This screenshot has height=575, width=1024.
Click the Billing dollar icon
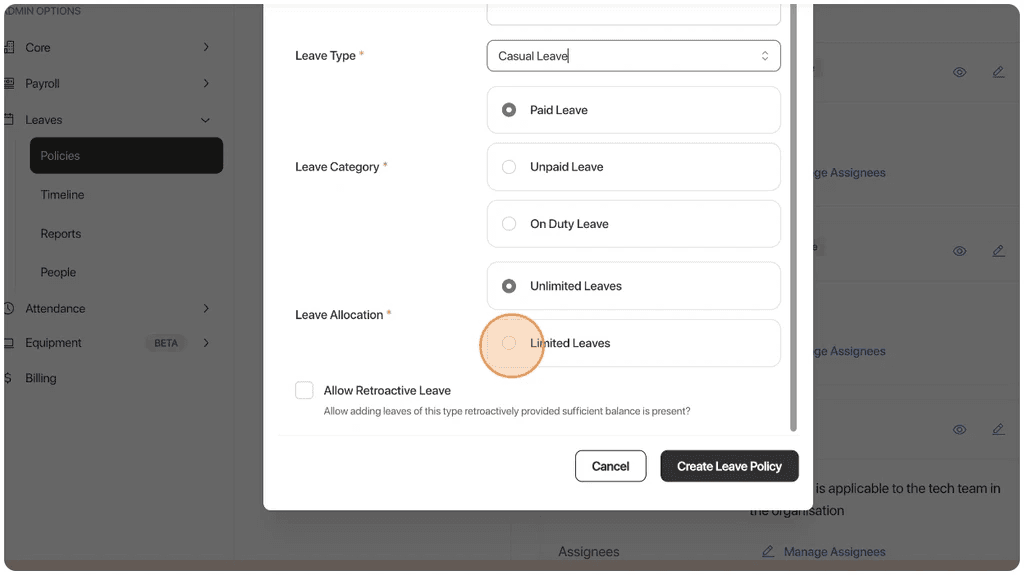(x=8, y=378)
